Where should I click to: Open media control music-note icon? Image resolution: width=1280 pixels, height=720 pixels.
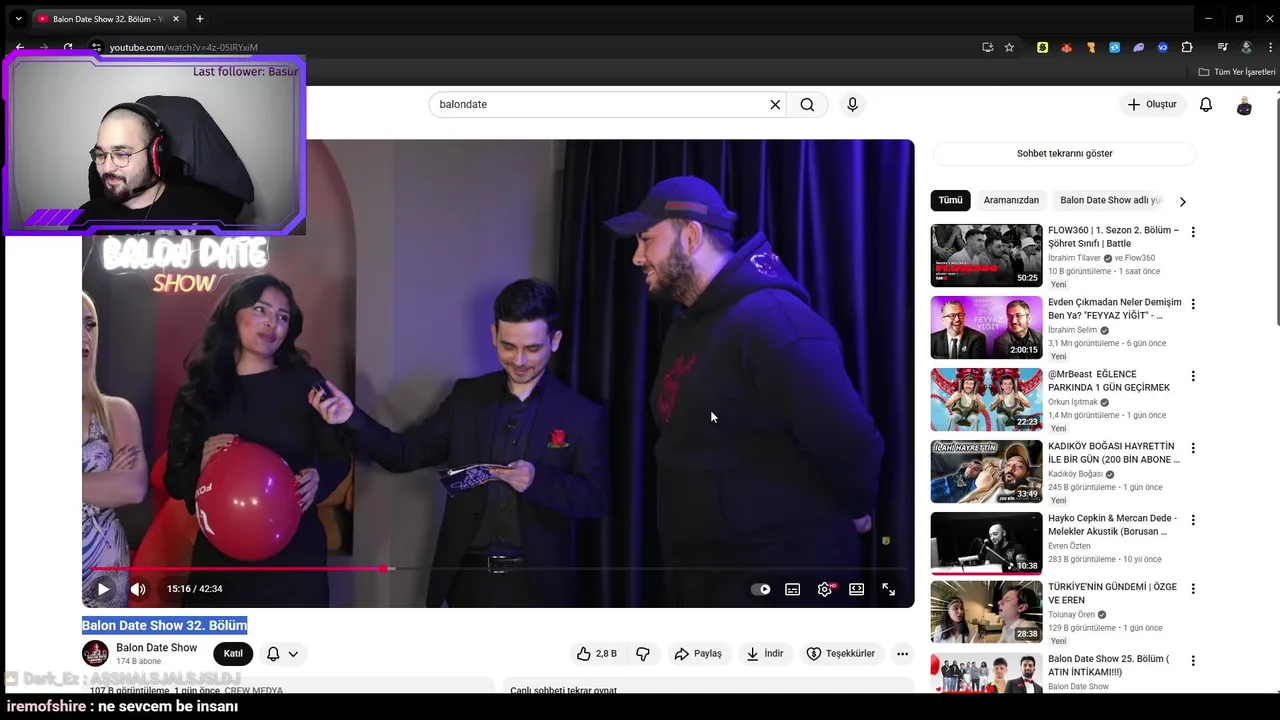point(1222,47)
